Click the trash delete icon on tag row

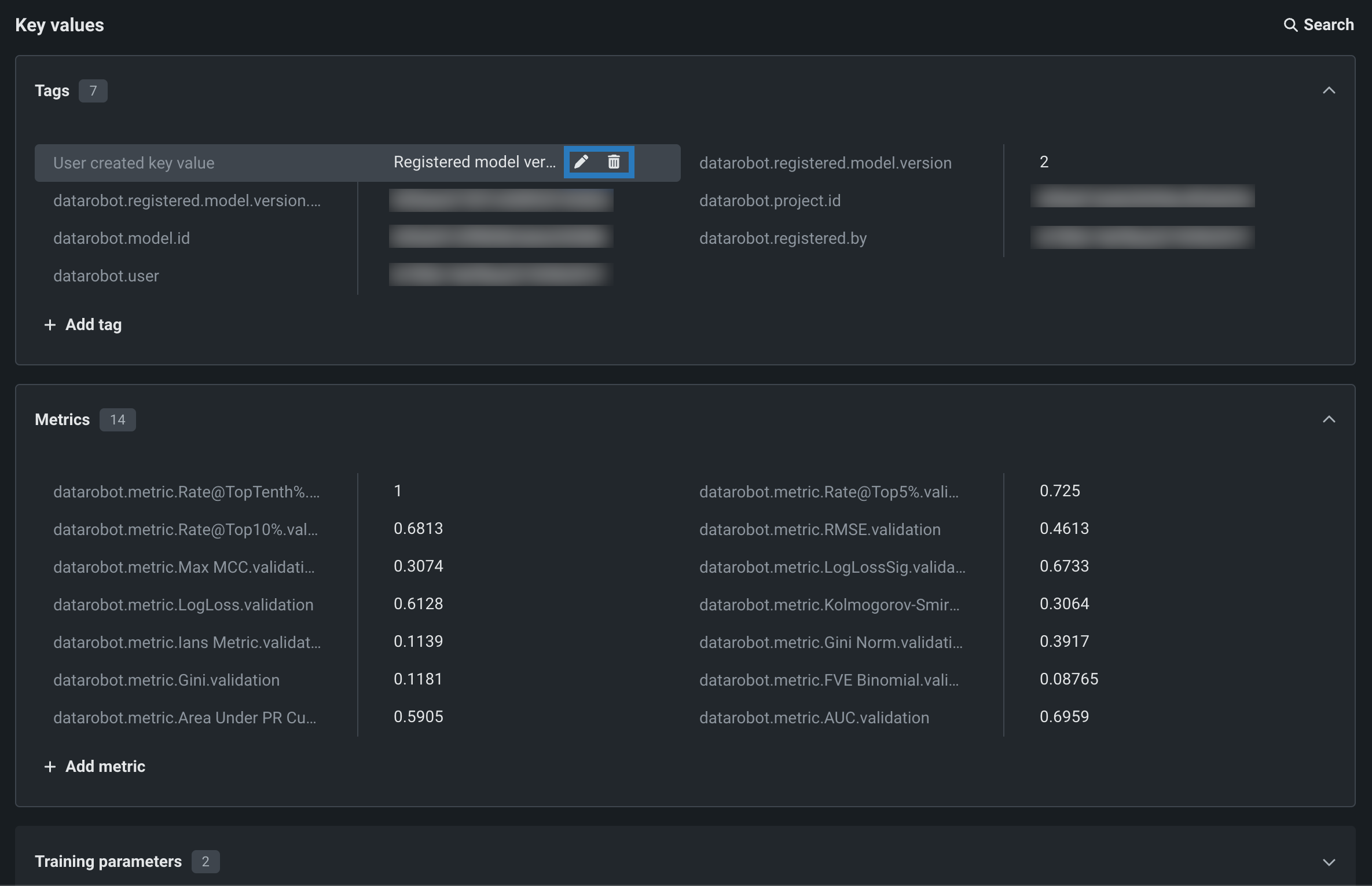[x=614, y=162]
